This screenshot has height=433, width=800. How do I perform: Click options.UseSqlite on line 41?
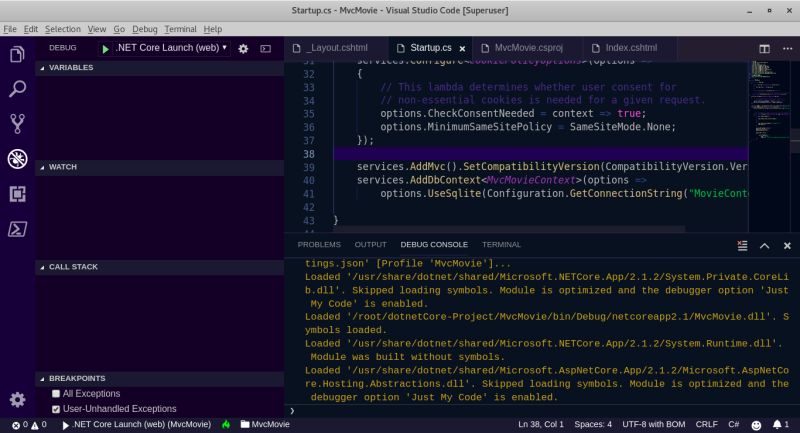pos(431,194)
